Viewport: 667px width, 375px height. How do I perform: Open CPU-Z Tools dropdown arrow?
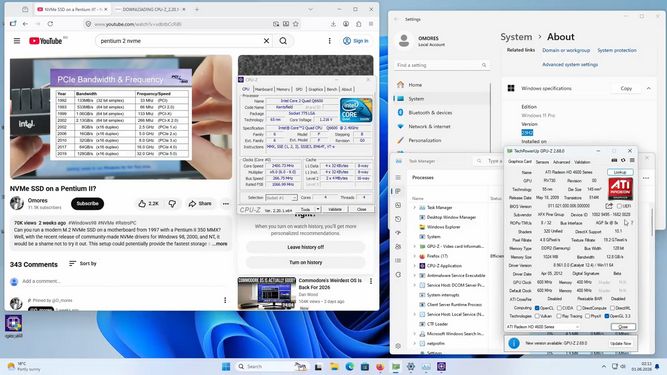(318, 210)
